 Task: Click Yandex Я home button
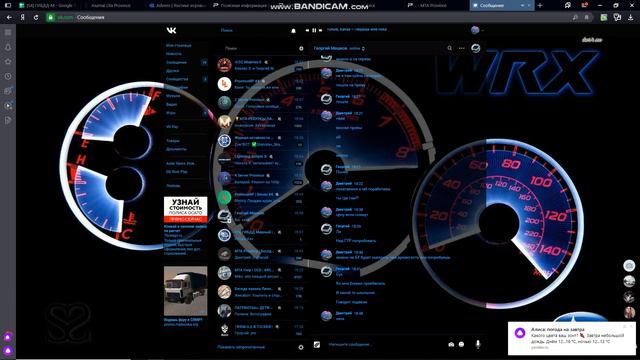coord(22,18)
